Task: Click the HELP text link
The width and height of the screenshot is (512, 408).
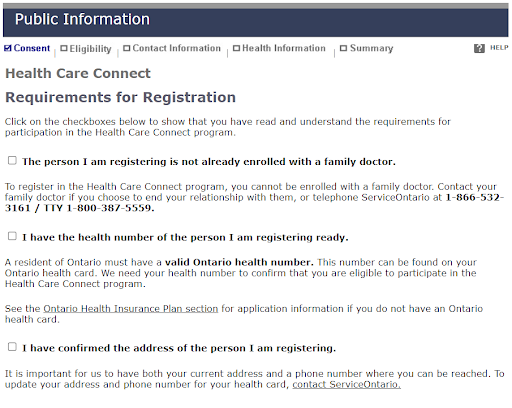Action: pyautogui.click(x=499, y=48)
